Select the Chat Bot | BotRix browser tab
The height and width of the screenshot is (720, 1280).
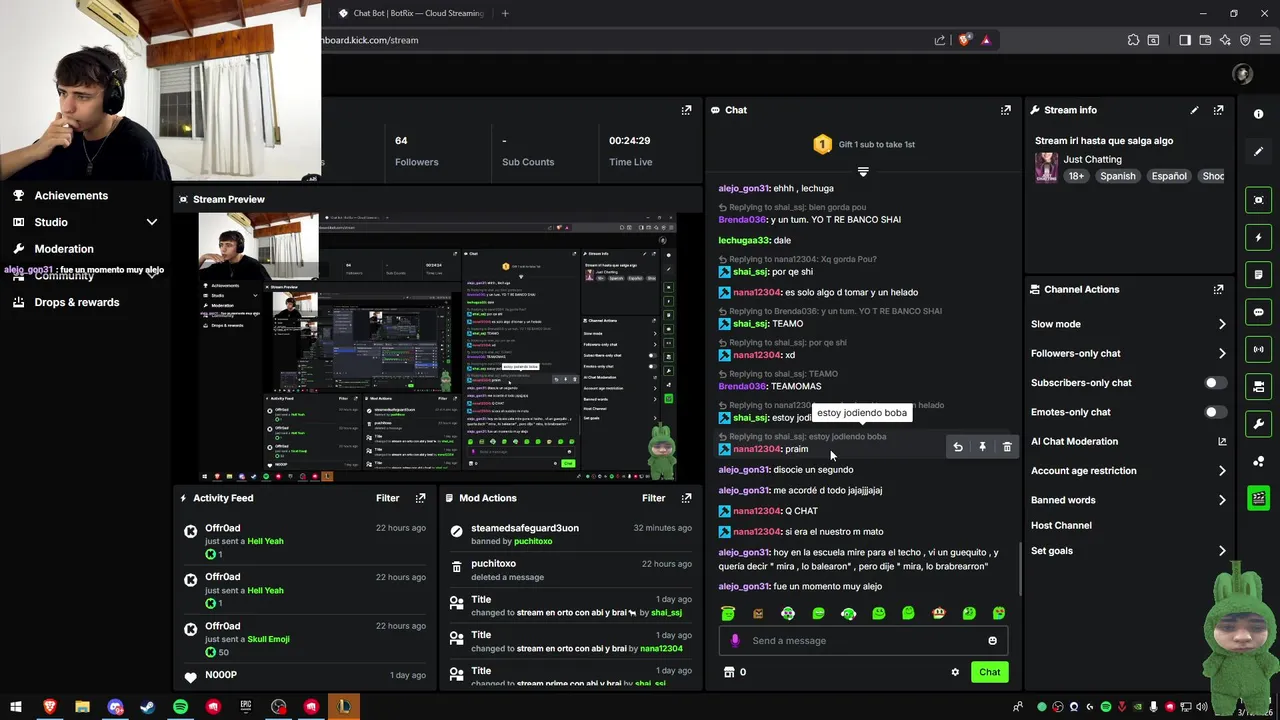pos(410,13)
